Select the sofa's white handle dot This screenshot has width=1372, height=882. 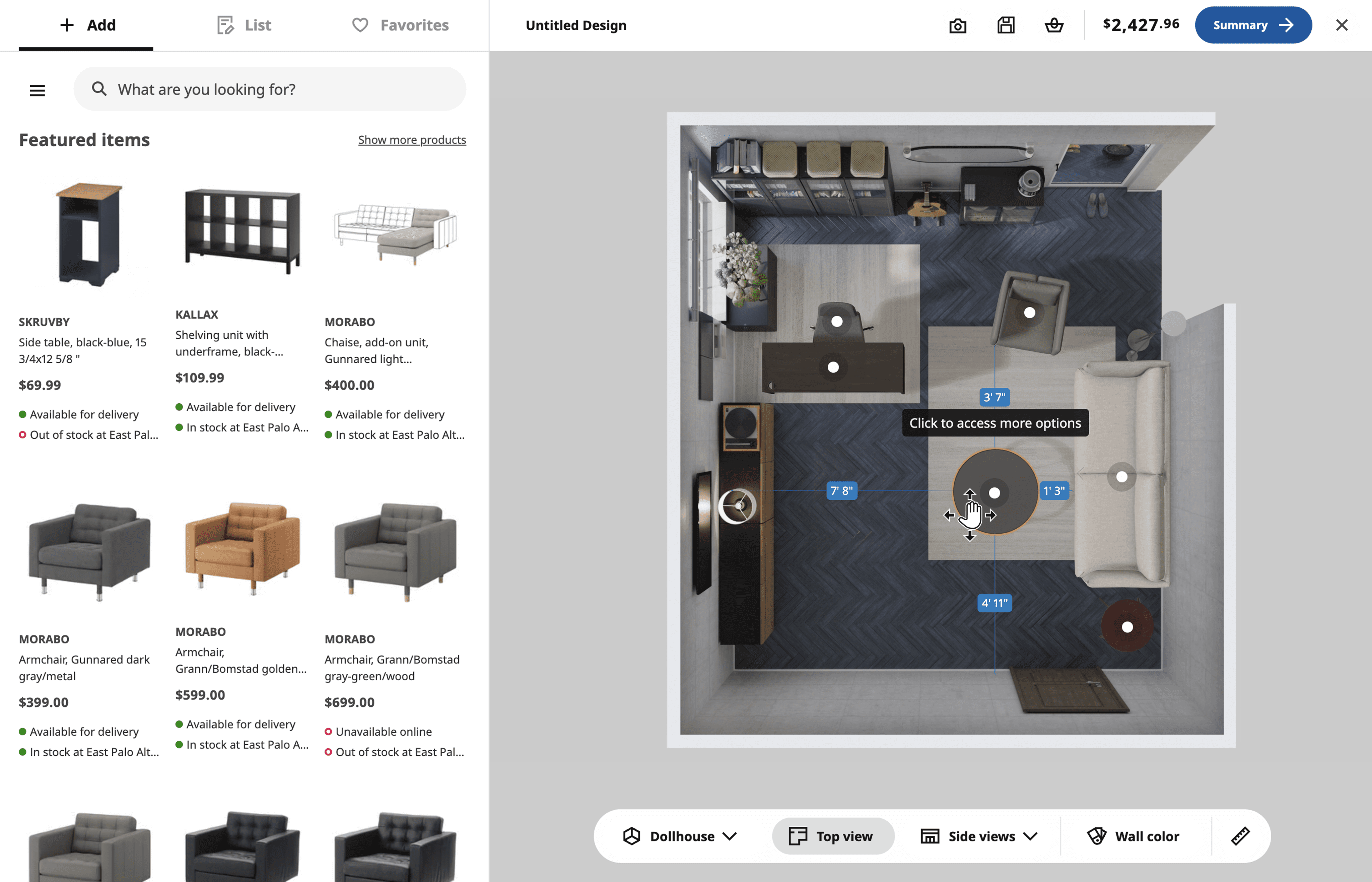click(x=1121, y=477)
